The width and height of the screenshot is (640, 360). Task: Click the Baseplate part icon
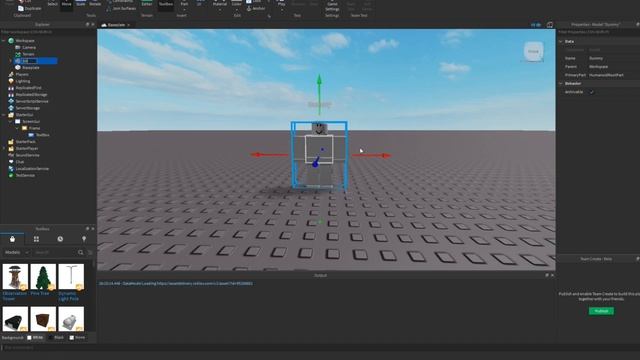click(x=18, y=67)
